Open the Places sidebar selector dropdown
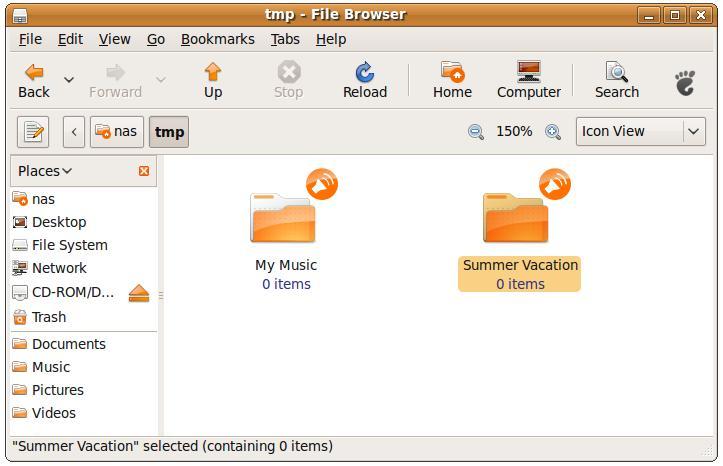This screenshot has height=466, width=723. 45,171
